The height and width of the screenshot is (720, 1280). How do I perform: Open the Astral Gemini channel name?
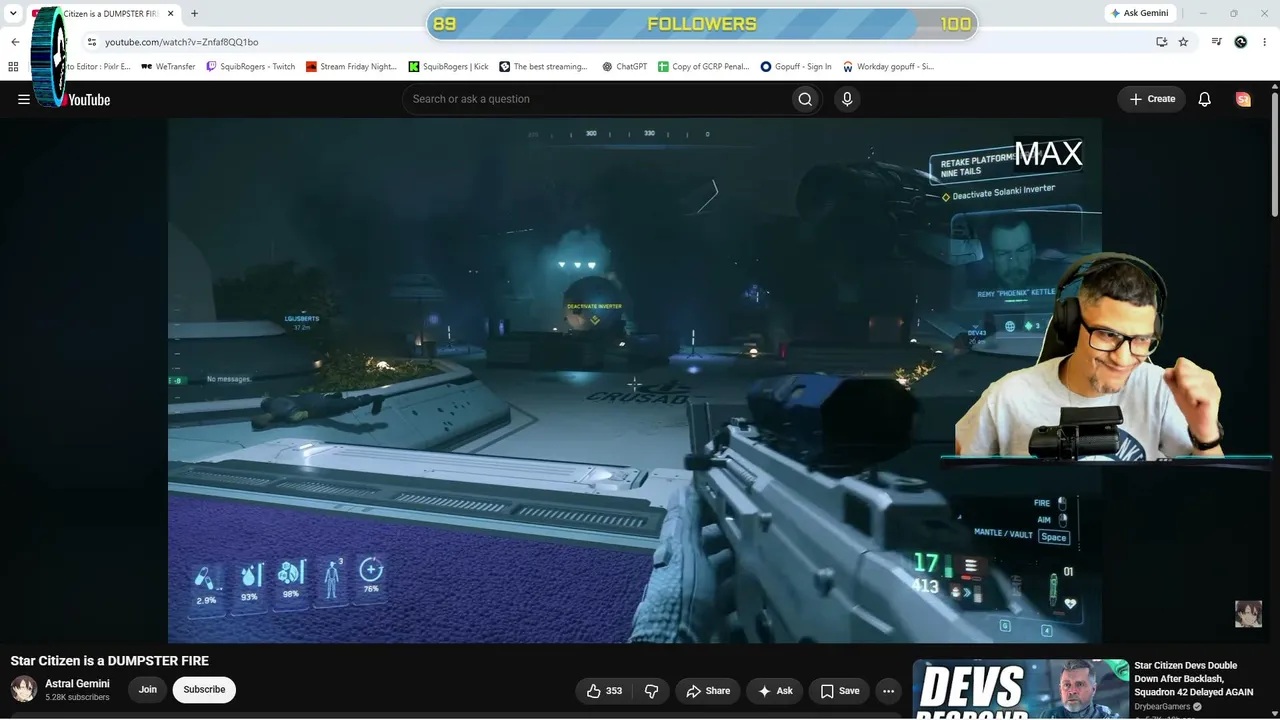click(77, 684)
